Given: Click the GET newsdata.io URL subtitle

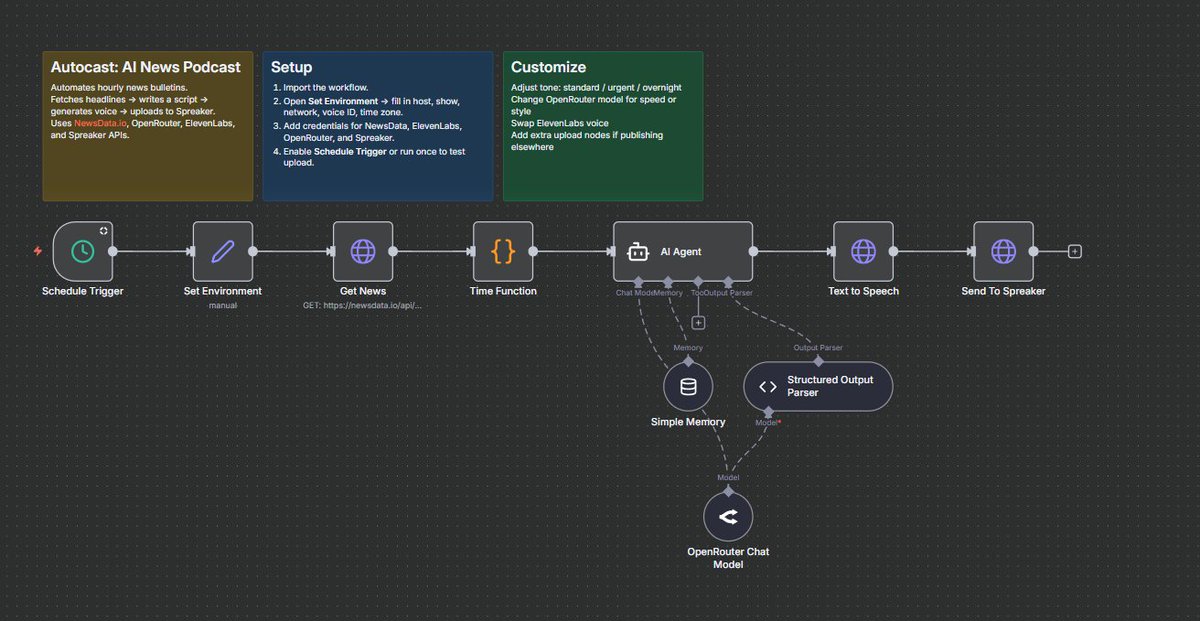Looking at the screenshot, I should 363,304.
